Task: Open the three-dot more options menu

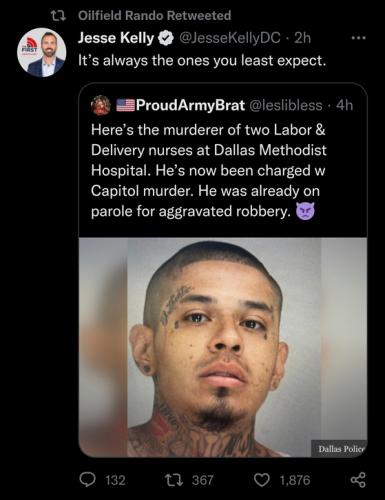Action: click(x=359, y=38)
